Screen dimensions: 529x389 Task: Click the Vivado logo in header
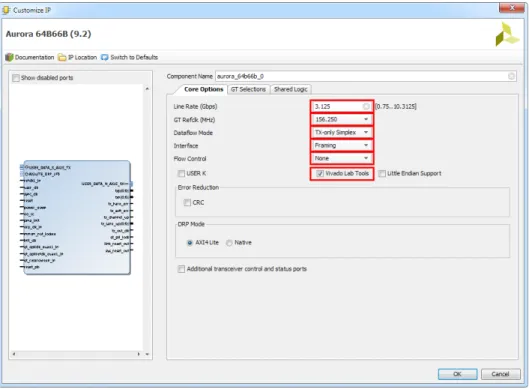point(507,34)
